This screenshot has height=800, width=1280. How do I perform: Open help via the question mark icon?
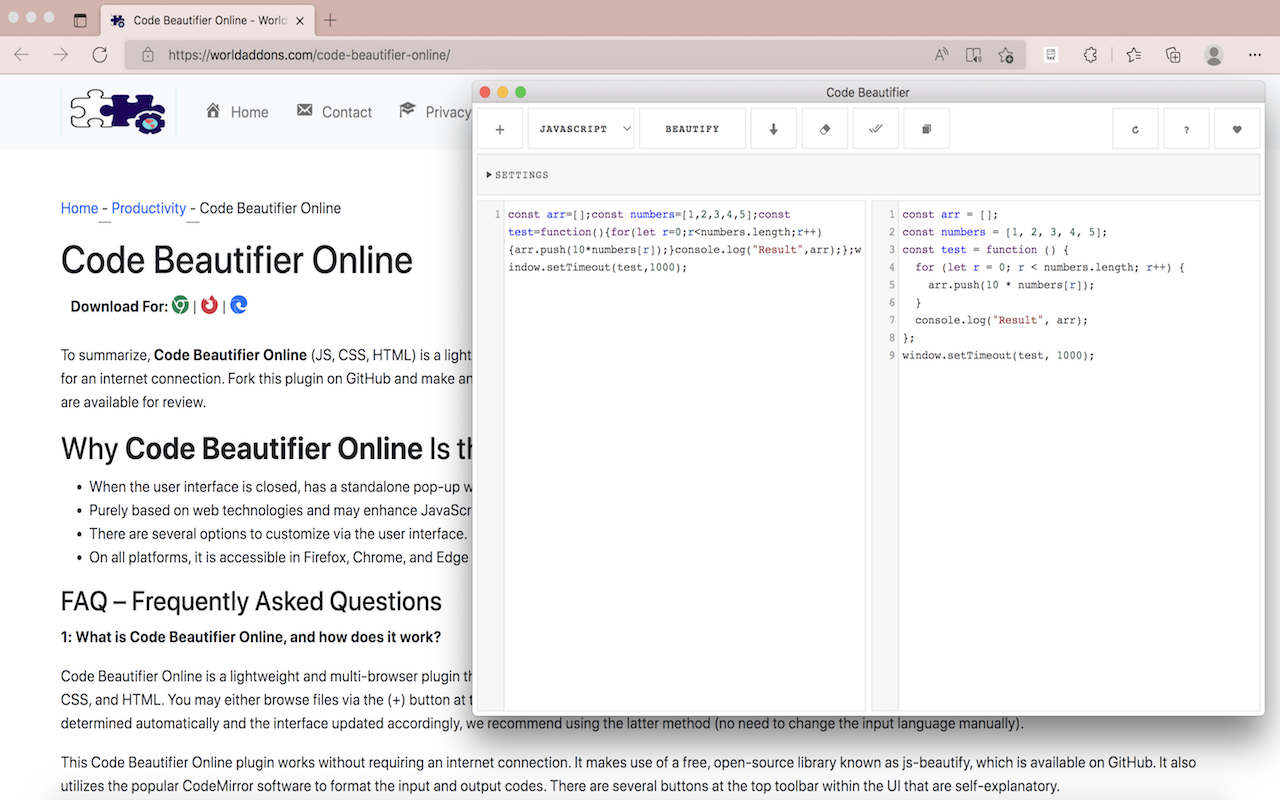(1187, 129)
